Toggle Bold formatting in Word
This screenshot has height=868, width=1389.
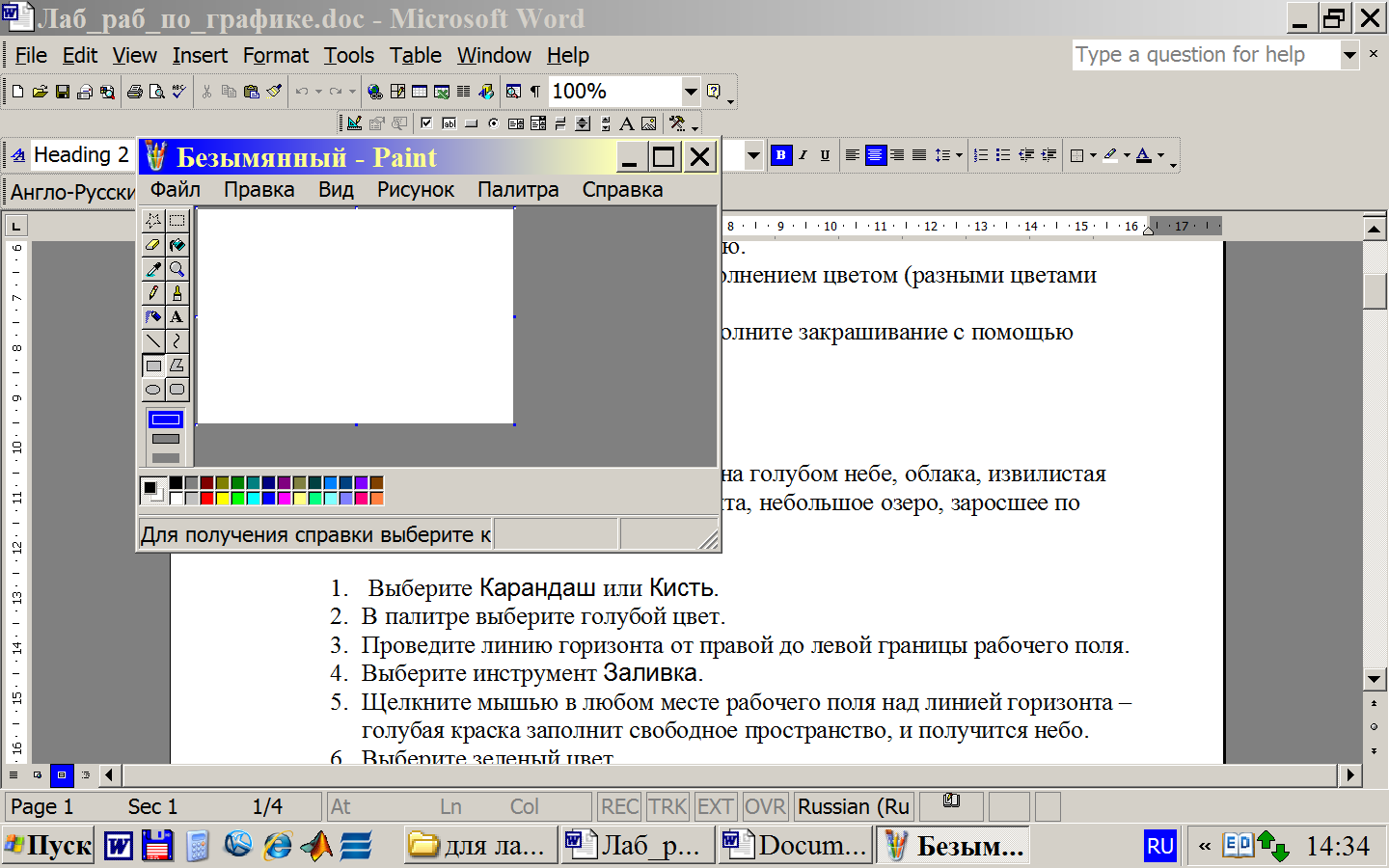[x=781, y=155]
